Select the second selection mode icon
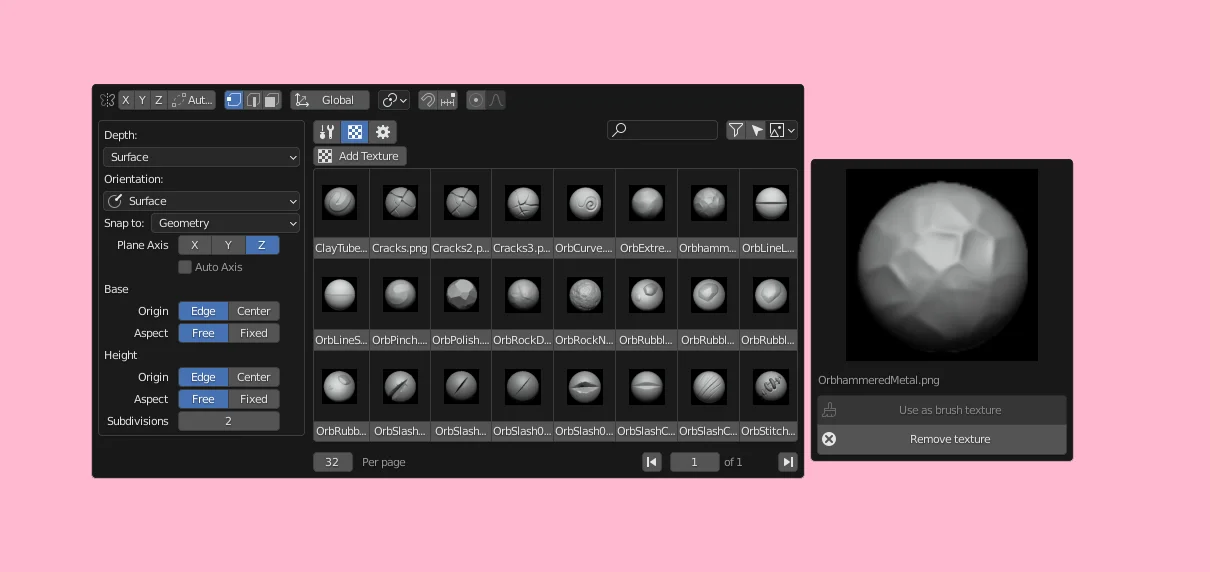This screenshot has height=572, width=1210. tap(253, 100)
